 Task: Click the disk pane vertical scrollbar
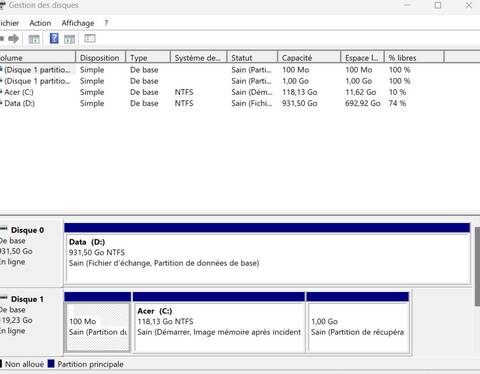(477, 266)
